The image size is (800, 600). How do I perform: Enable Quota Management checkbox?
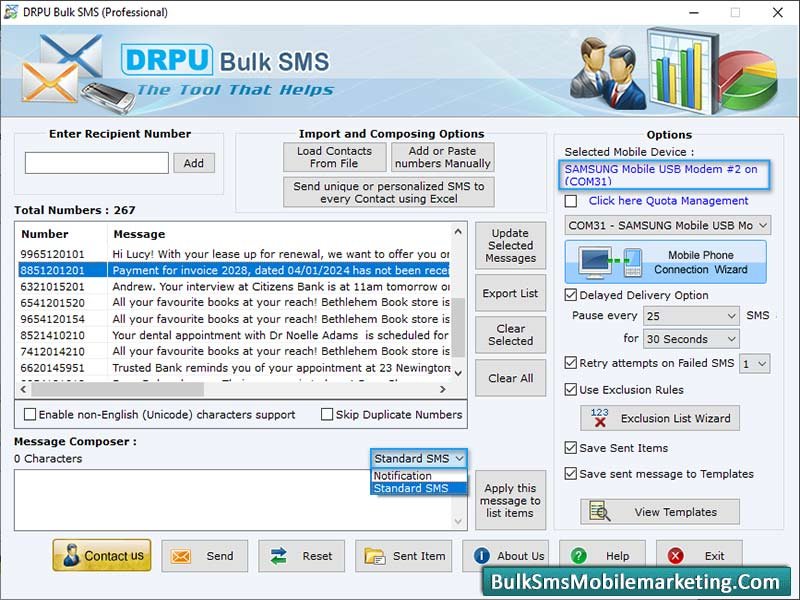(571, 201)
